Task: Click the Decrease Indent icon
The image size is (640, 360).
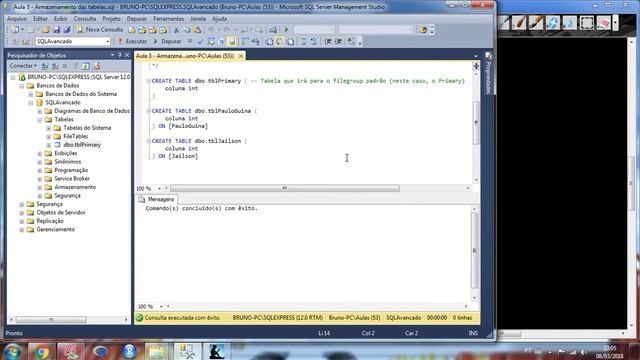Action: coord(328,41)
